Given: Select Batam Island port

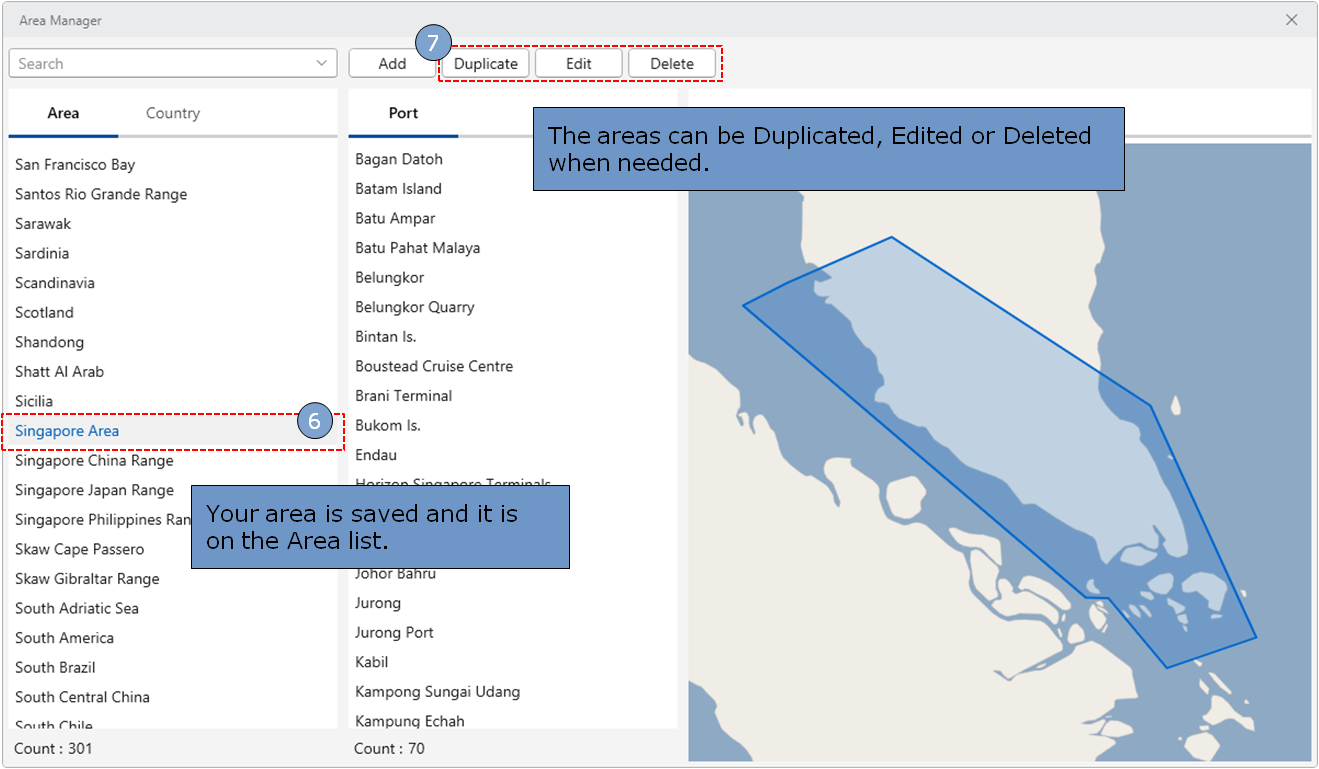Looking at the screenshot, I should coord(398,189).
